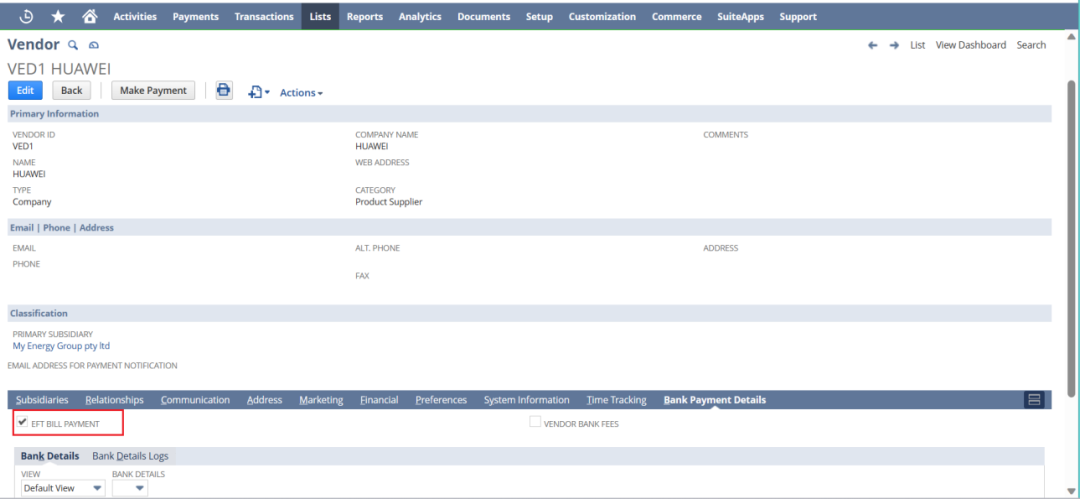The width and height of the screenshot is (1080, 499).
Task: Switch to the Communication subtab
Action: [196, 400]
